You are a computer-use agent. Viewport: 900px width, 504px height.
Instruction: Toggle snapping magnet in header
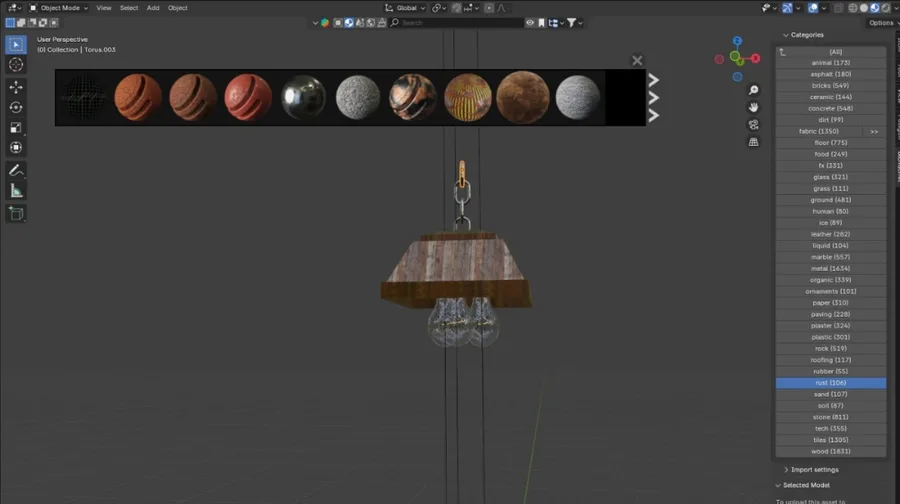(456, 8)
